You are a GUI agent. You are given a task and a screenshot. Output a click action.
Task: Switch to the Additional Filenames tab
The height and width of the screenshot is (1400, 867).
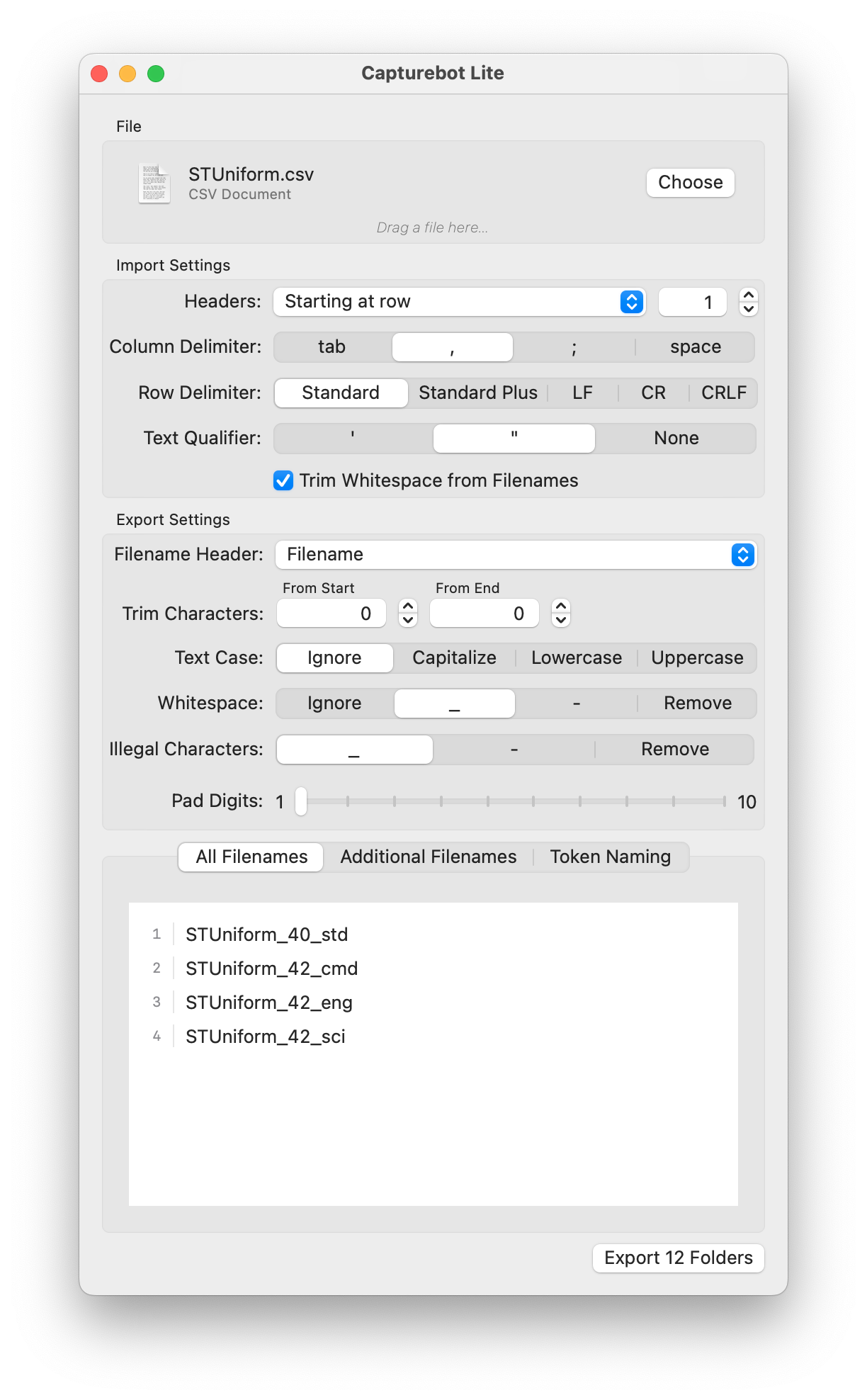click(428, 857)
